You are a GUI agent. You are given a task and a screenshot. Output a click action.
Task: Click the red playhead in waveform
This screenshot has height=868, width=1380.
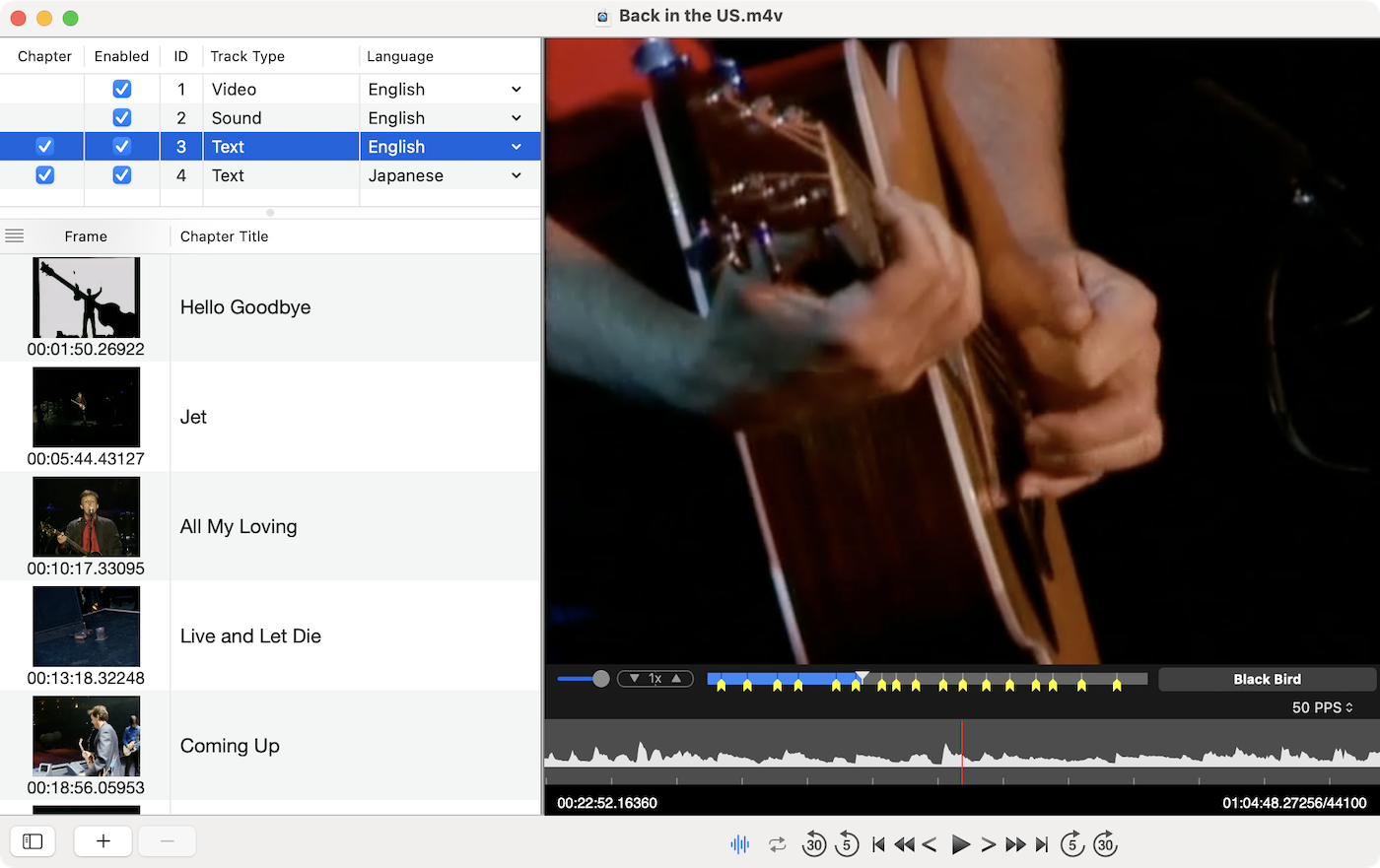[962, 753]
